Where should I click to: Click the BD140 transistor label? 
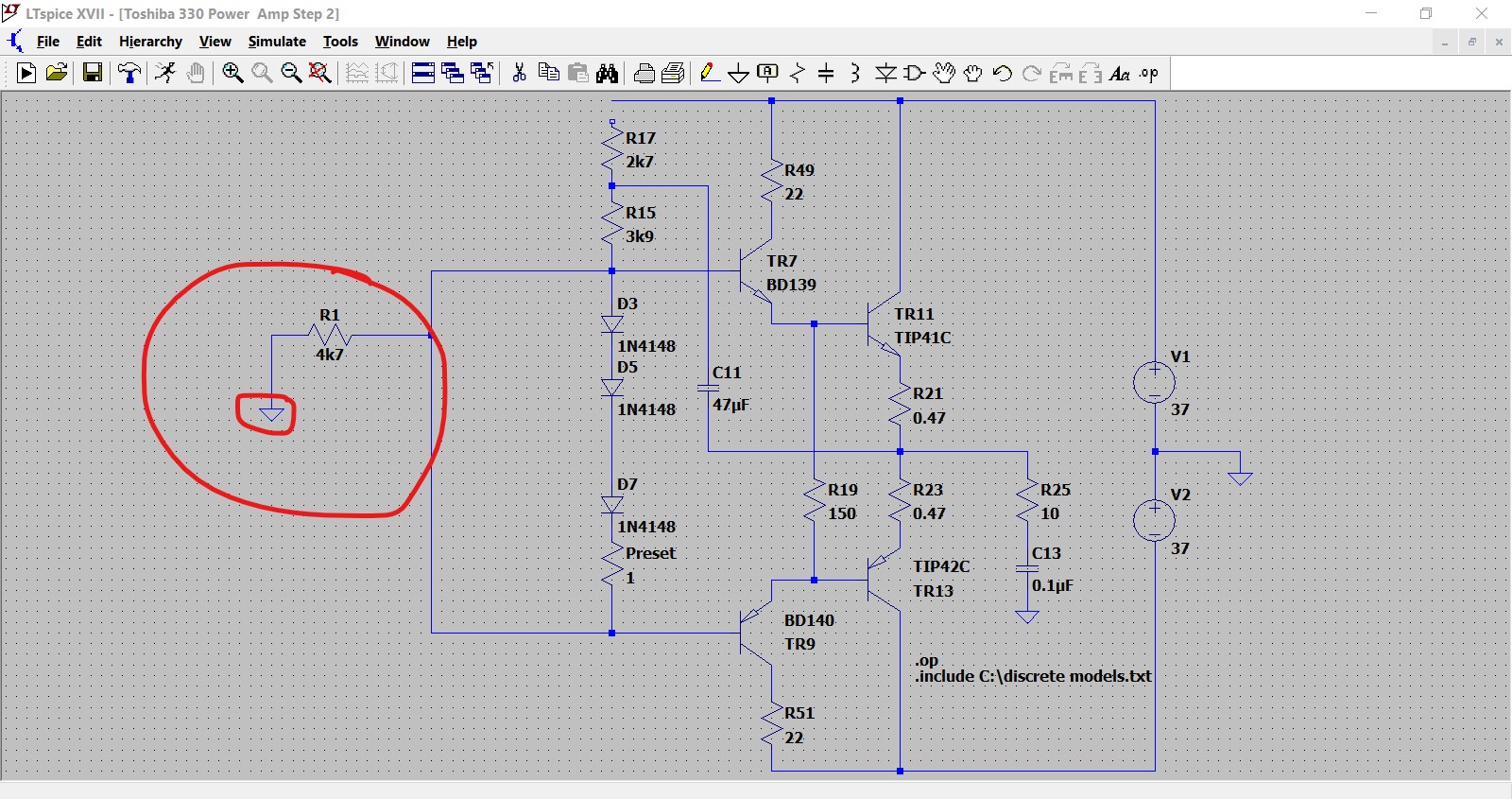pos(809,620)
